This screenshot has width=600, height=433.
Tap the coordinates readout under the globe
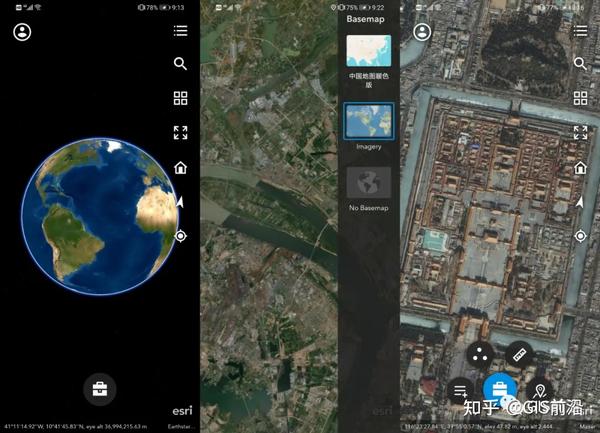[x=75, y=426]
